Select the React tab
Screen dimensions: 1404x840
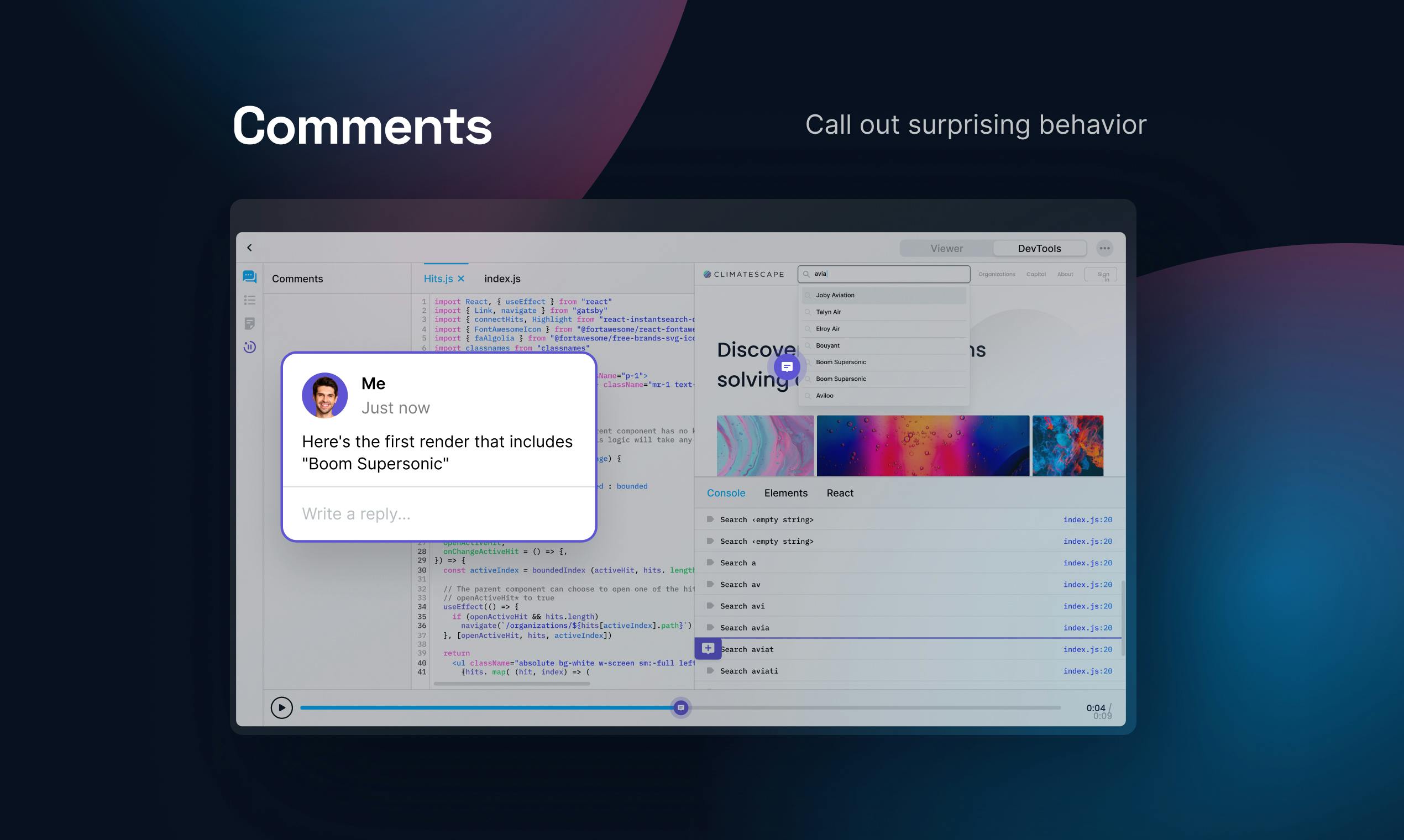pos(840,493)
